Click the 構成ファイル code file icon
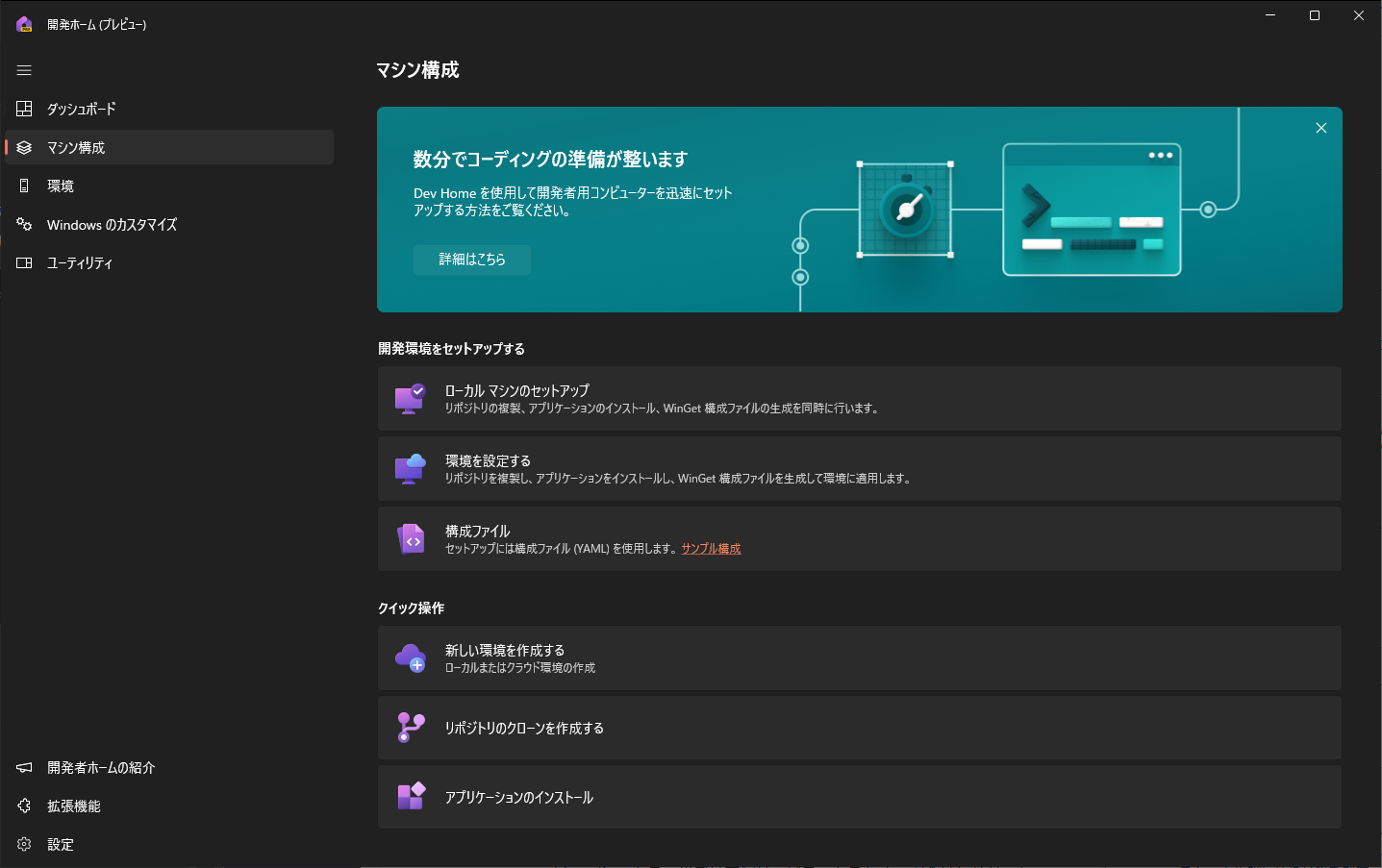Viewport: 1382px width, 868px height. tap(411, 539)
